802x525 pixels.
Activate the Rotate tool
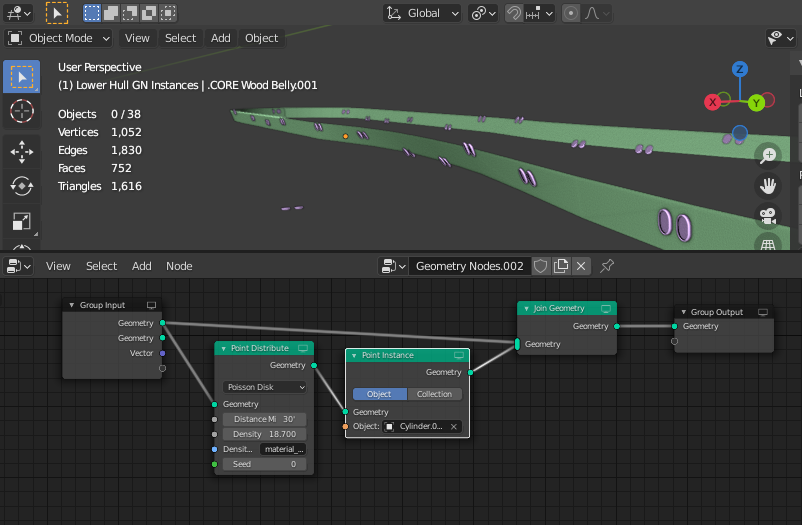click(x=21, y=186)
